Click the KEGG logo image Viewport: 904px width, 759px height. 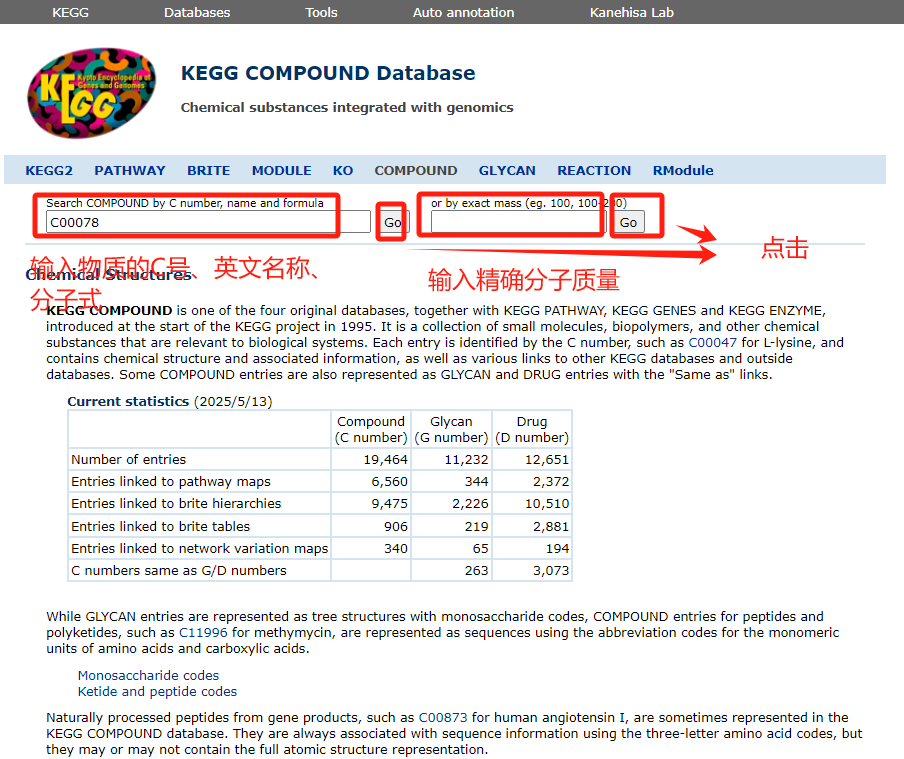pyautogui.click(x=92, y=93)
